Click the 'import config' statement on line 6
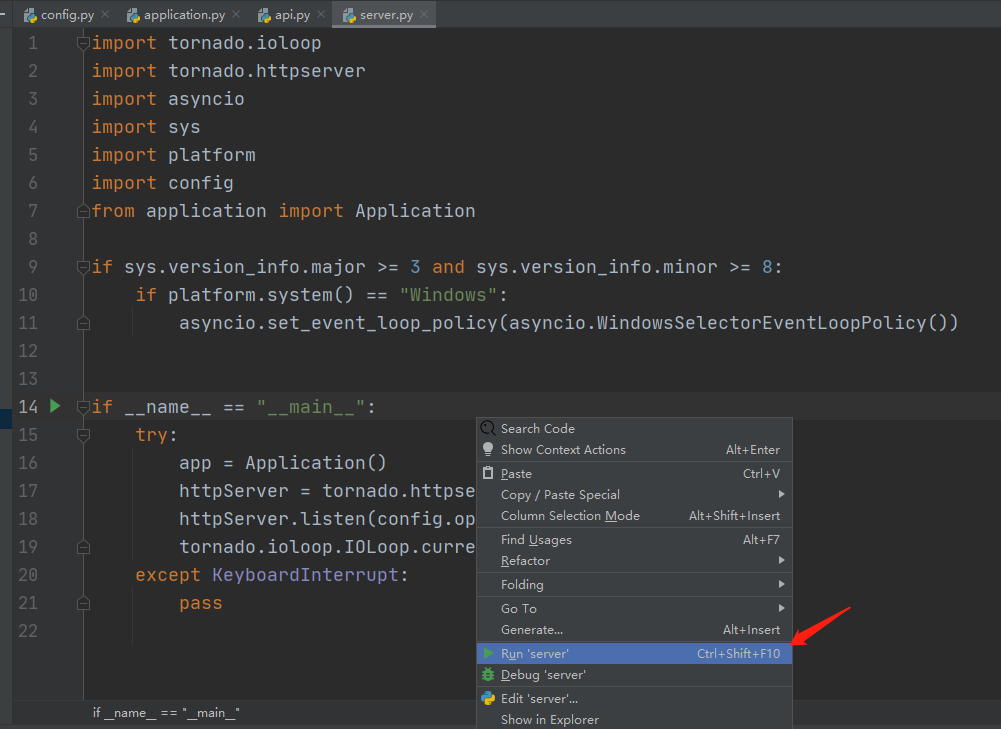The width and height of the screenshot is (1001, 729). pyautogui.click(x=163, y=183)
